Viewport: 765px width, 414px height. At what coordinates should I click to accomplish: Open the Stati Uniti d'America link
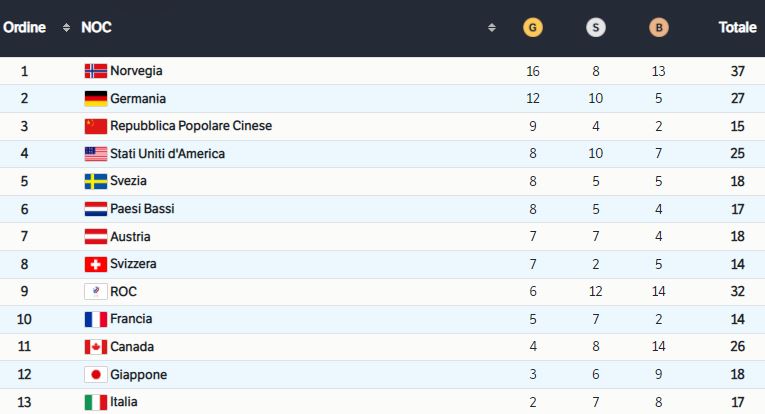point(167,154)
